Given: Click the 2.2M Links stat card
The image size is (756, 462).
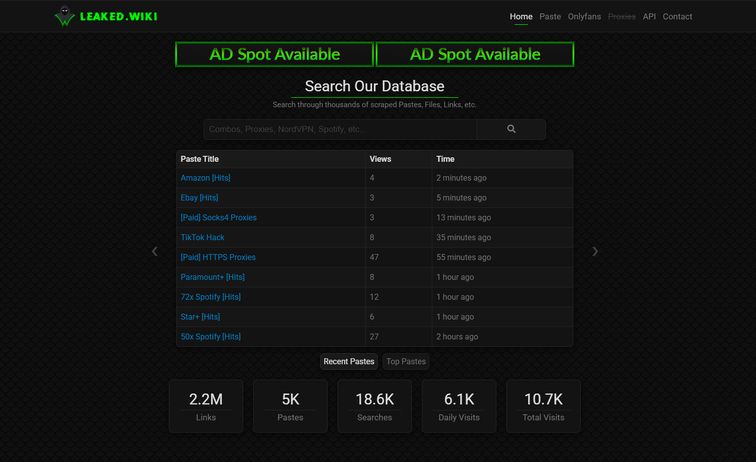Looking at the screenshot, I should click(206, 405).
